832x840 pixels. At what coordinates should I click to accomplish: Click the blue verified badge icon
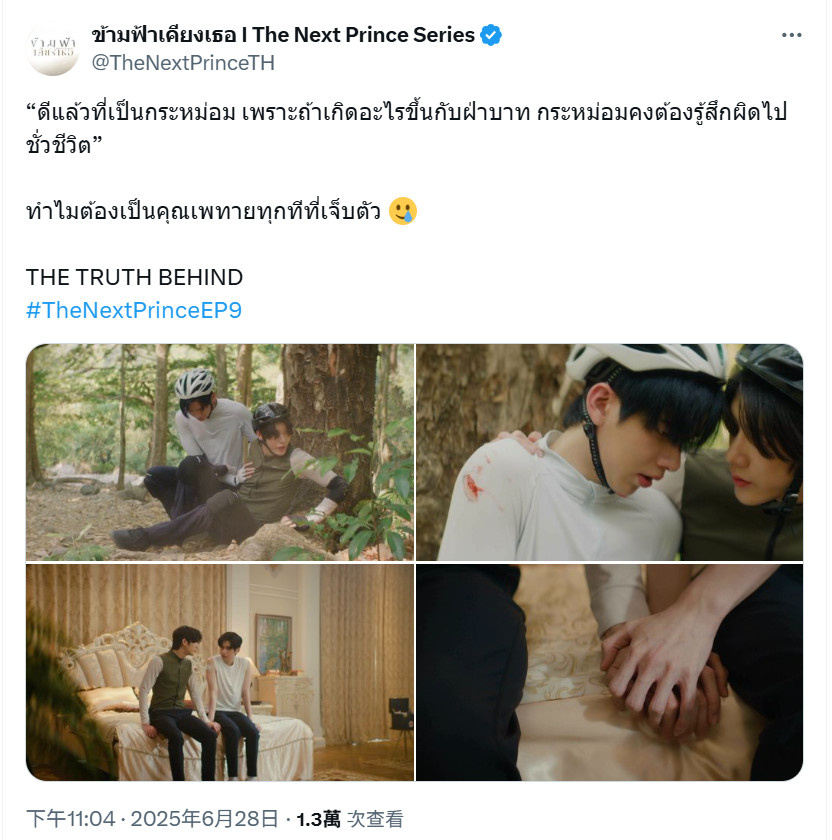[491, 35]
